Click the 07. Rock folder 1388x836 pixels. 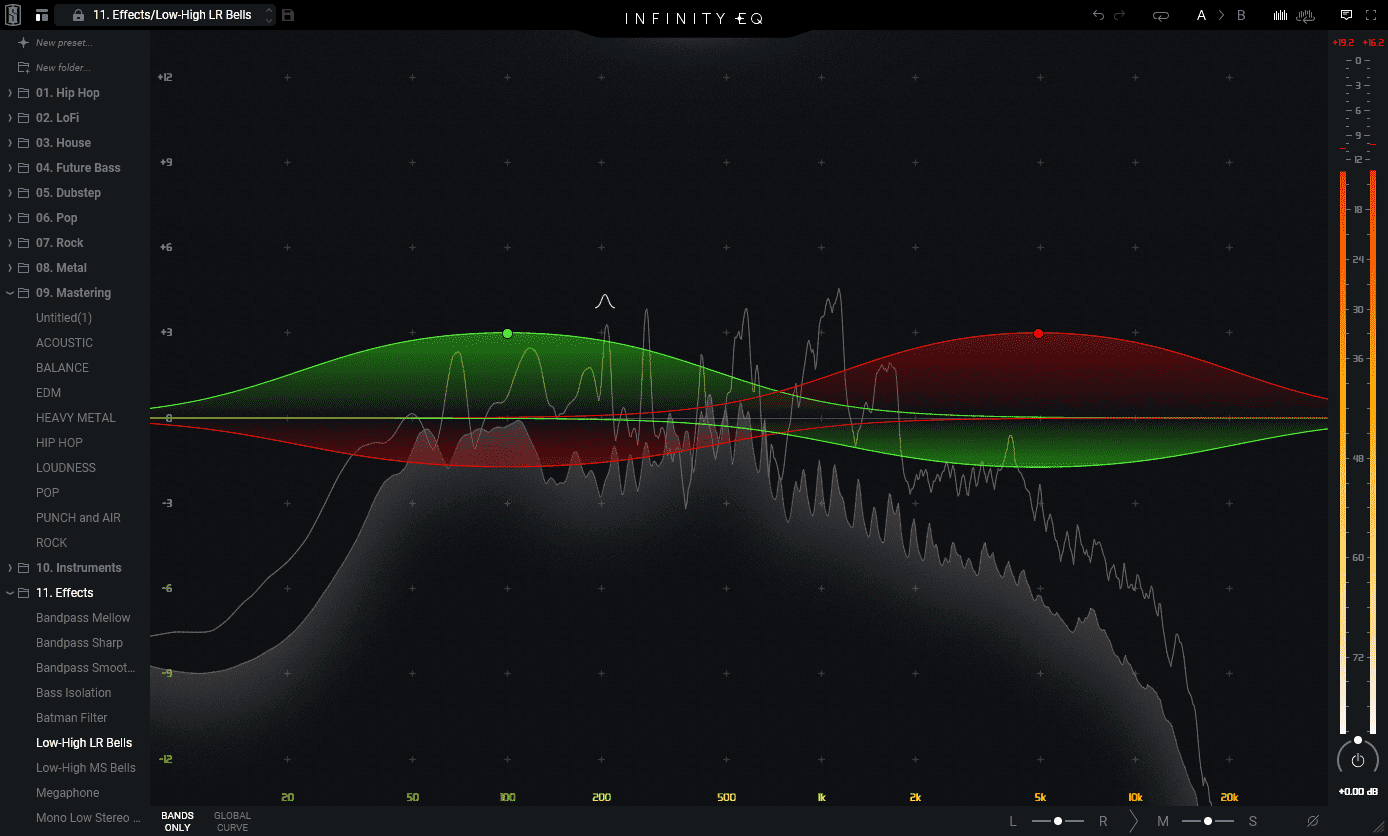pos(60,243)
